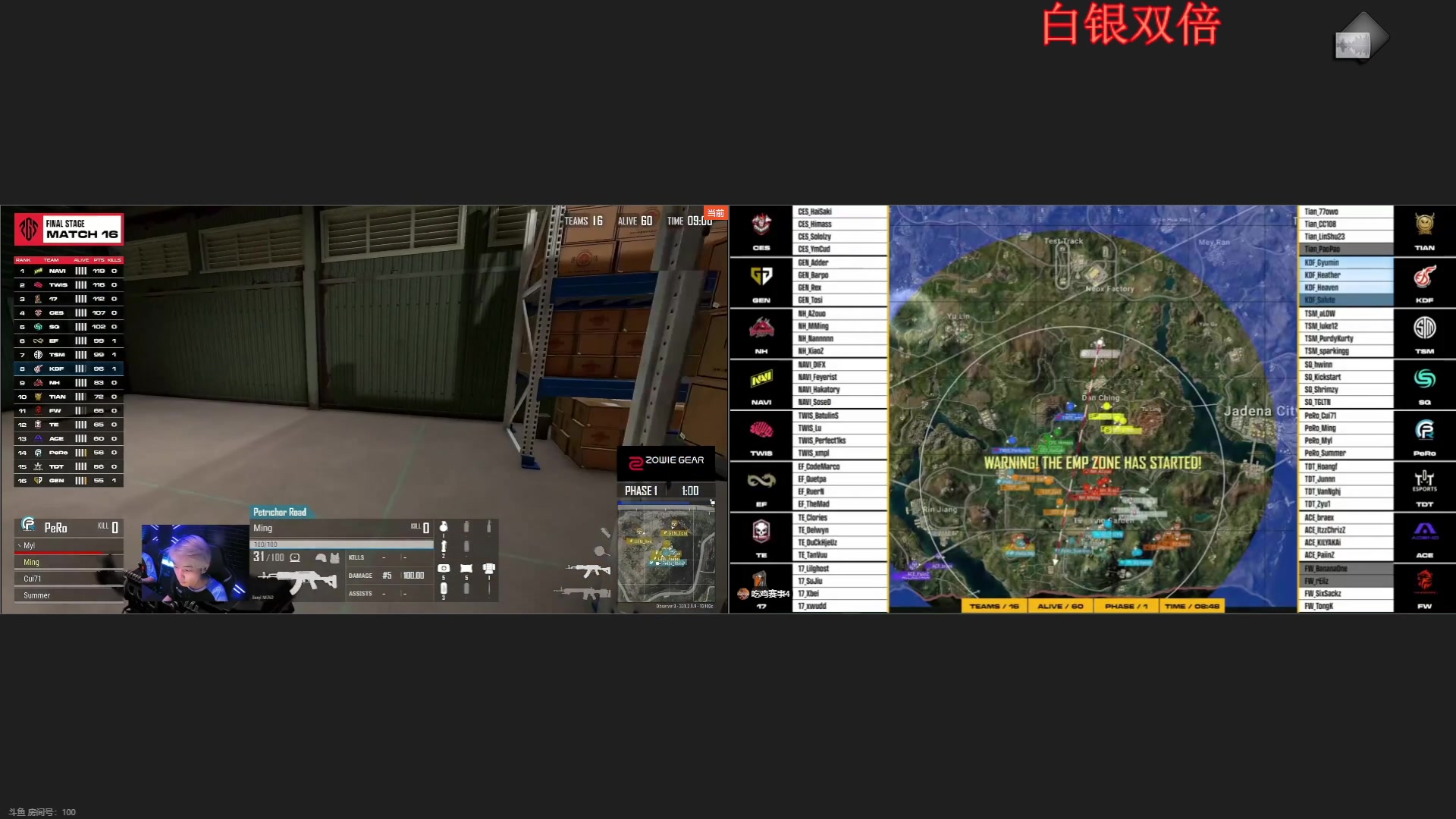Image resolution: width=1456 pixels, height=819 pixels.
Task: Click the NAVI row in ranking table
Action: coord(68,271)
